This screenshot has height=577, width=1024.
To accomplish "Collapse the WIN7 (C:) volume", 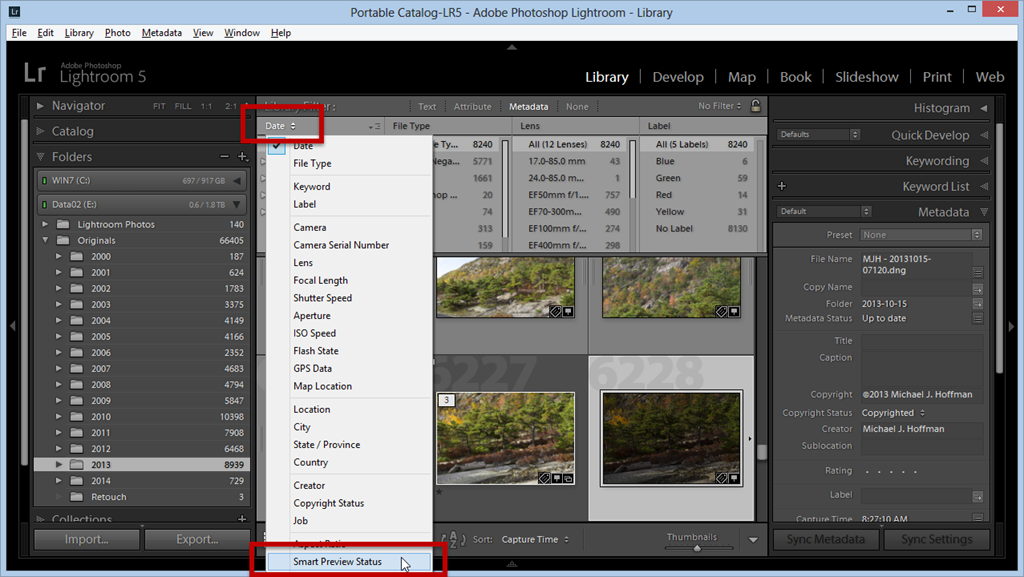I will 236,181.
